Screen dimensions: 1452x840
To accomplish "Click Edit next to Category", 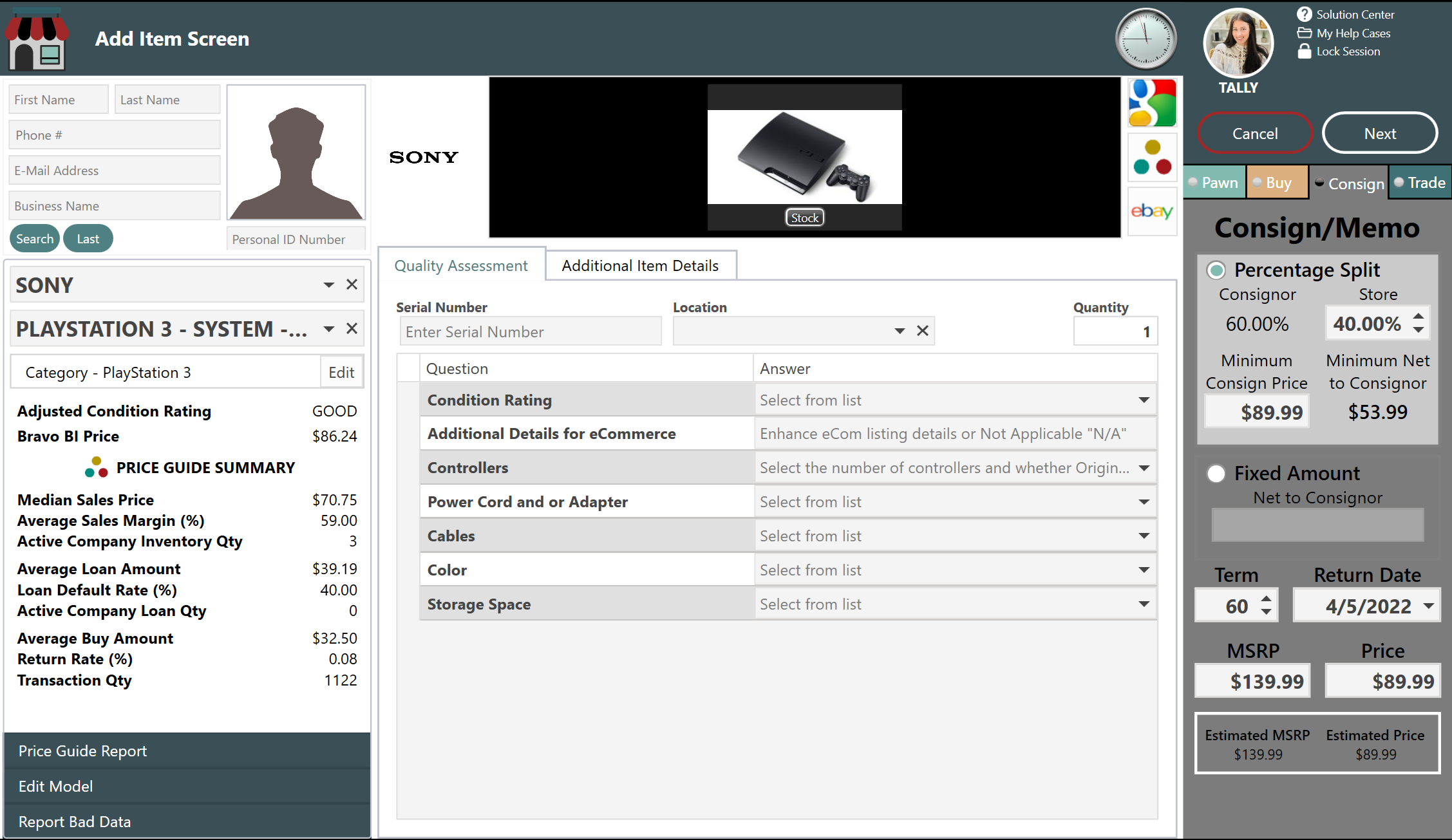I will [341, 373].
